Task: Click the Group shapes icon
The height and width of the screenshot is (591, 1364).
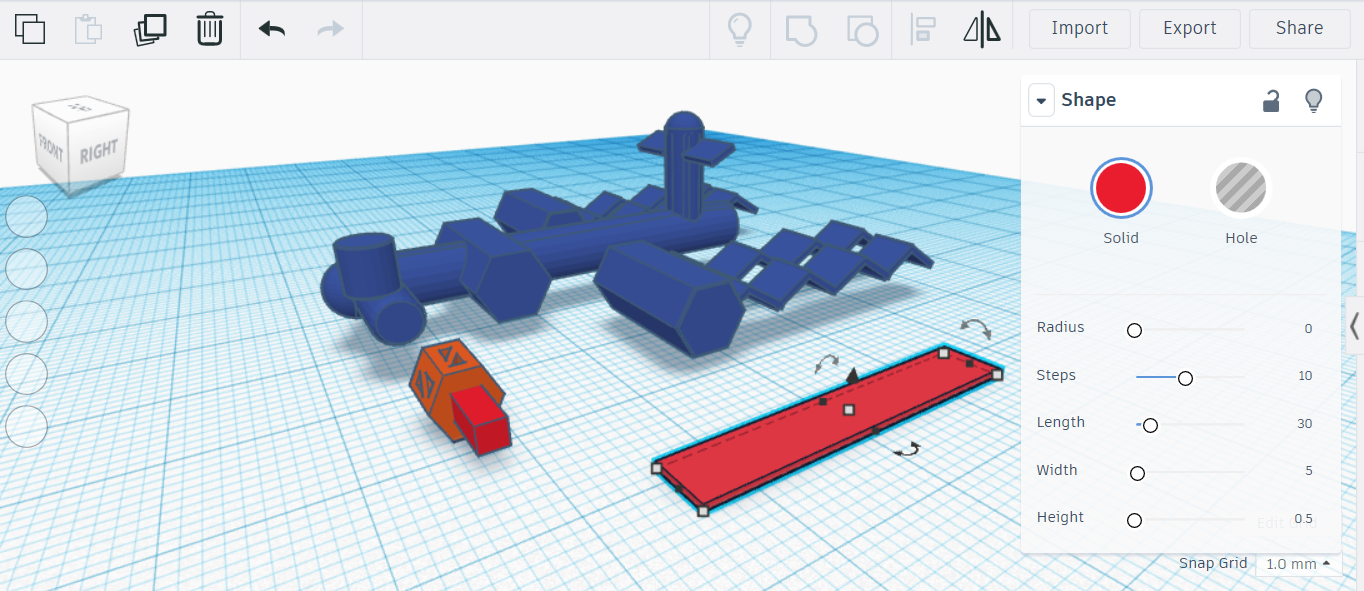Action: (800, 29)
